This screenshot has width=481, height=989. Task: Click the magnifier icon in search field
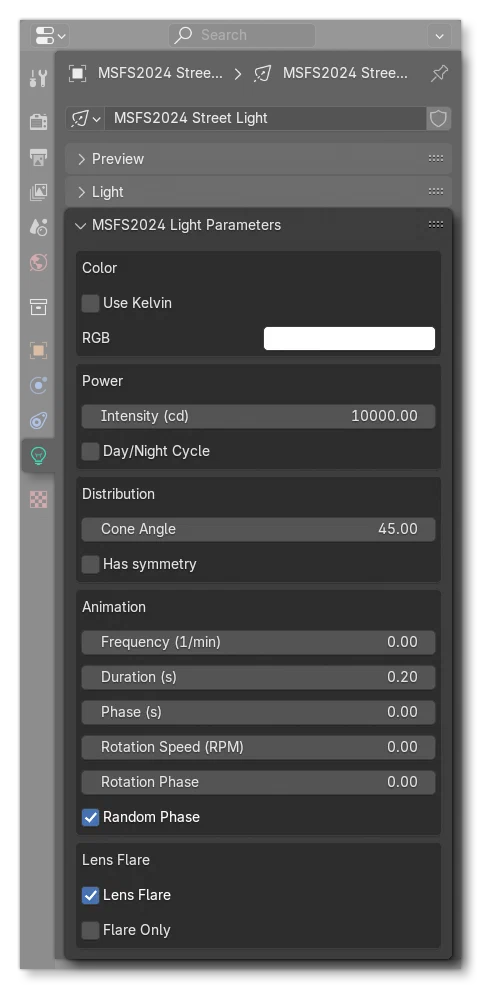pyautogui.click(x=183, y=35)
